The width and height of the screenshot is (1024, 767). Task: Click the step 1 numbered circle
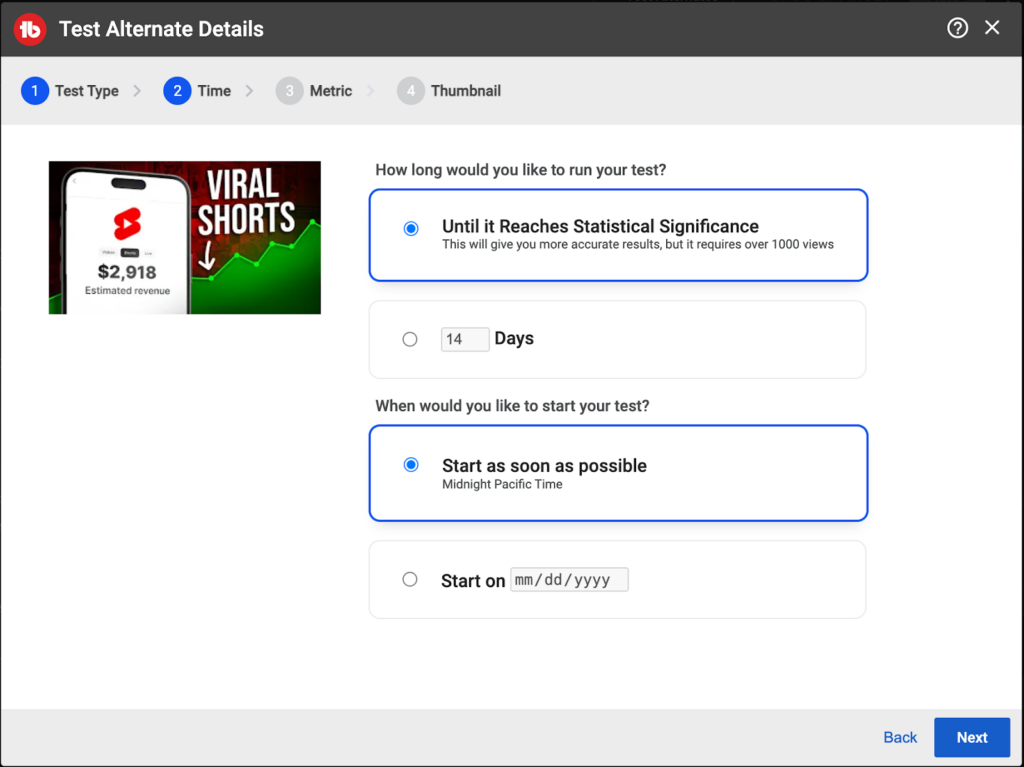tap(34, 91)
